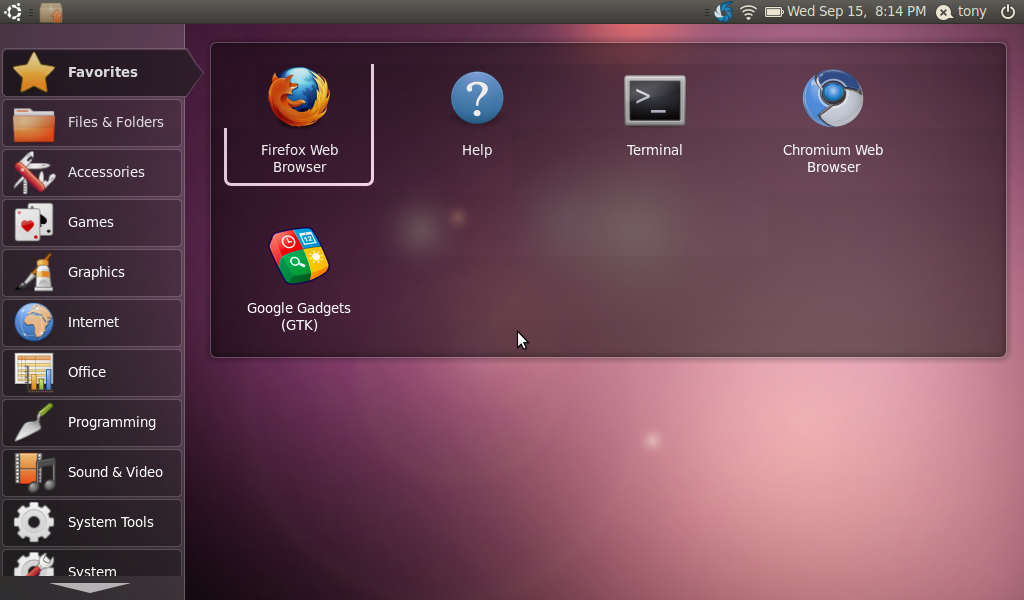Screen dimensions: 1024x600
Task: Switch to Files & Folders category
Action: coord(93,122)
